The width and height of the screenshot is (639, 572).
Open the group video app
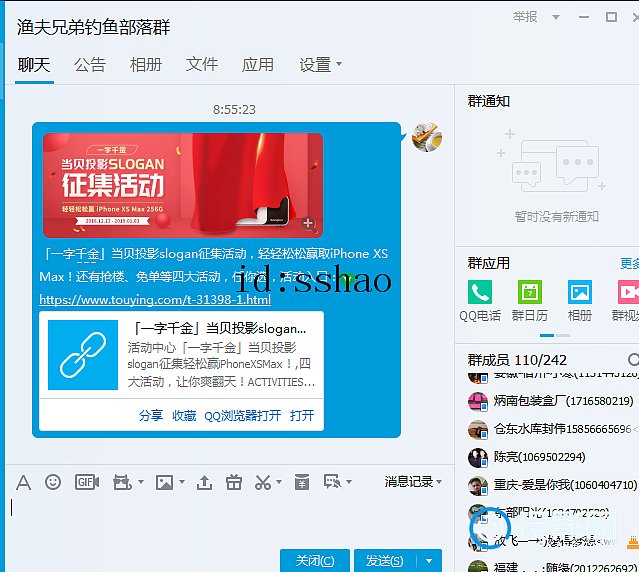point(628,292)
